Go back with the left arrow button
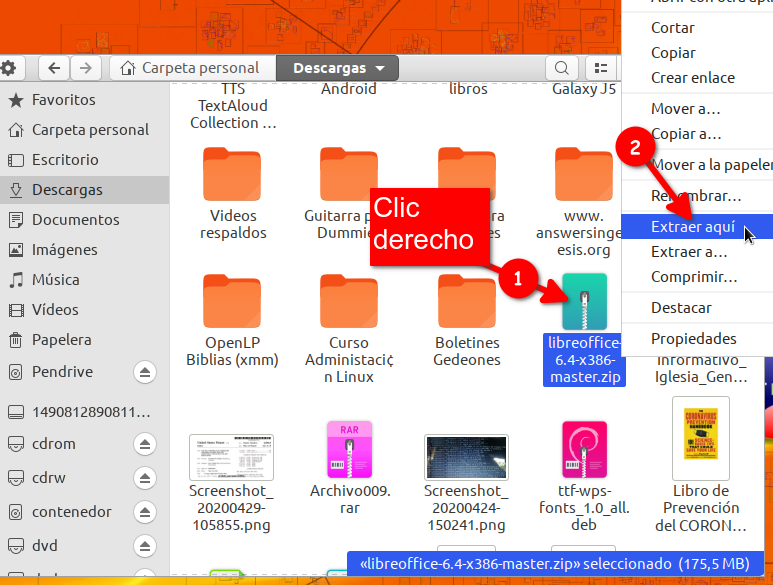Image resolution: width=773 pixels, height=585 pixels. click(54, 68)
